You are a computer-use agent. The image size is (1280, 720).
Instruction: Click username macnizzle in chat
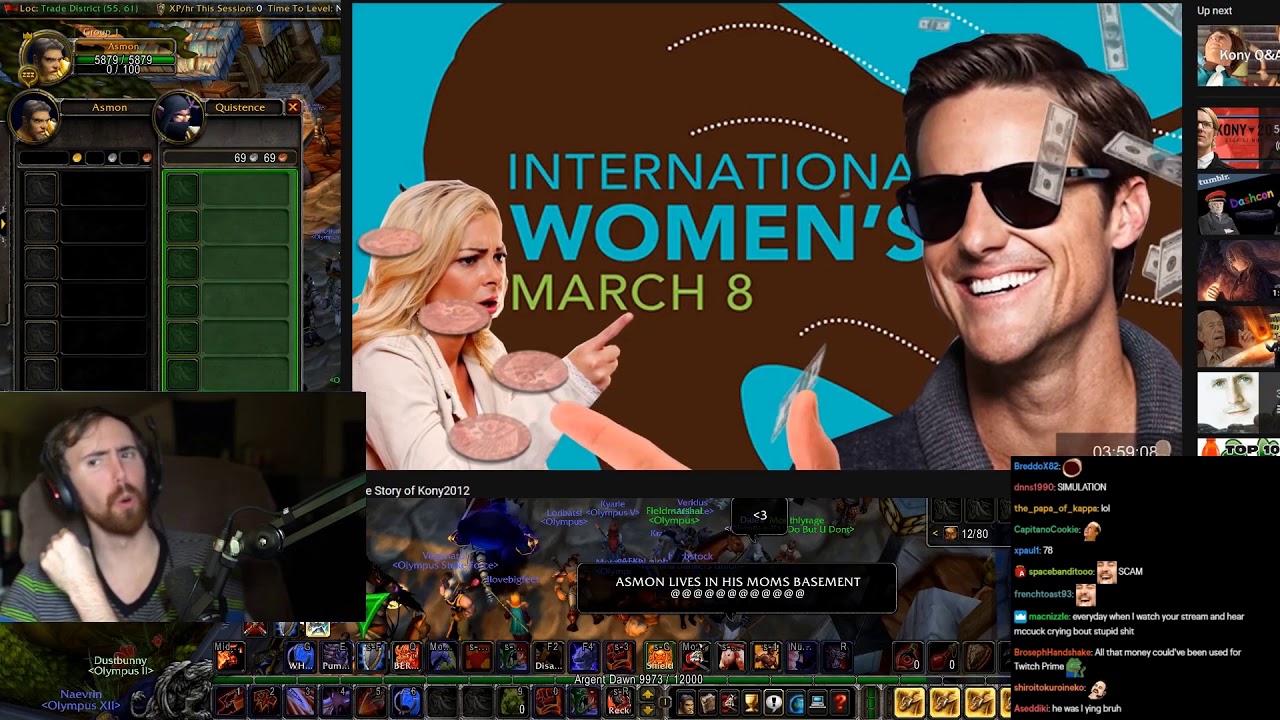[x=1049, y=617]
